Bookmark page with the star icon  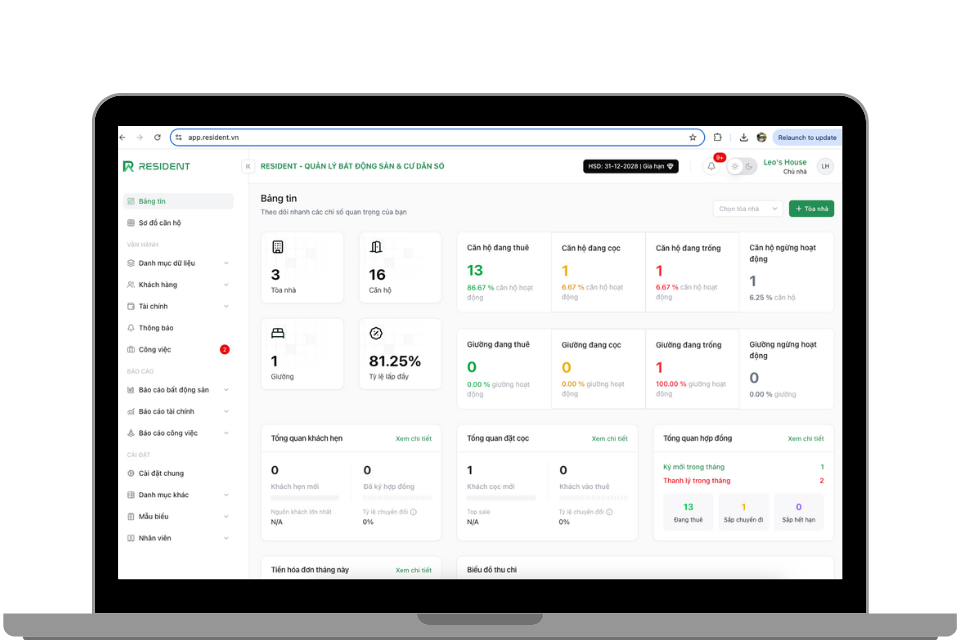coord(692,137)
